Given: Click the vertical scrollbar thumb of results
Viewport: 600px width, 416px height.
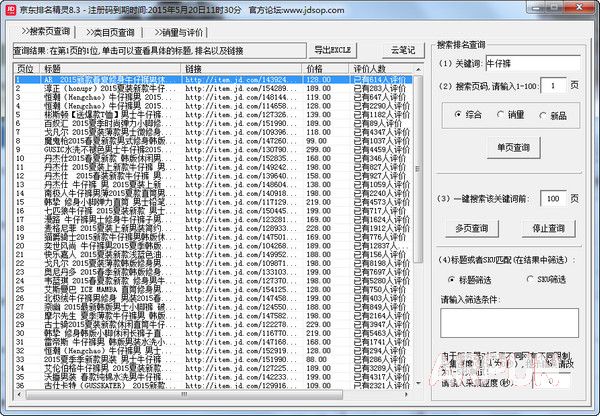Looking at the screenshot, I should point(418,169).
